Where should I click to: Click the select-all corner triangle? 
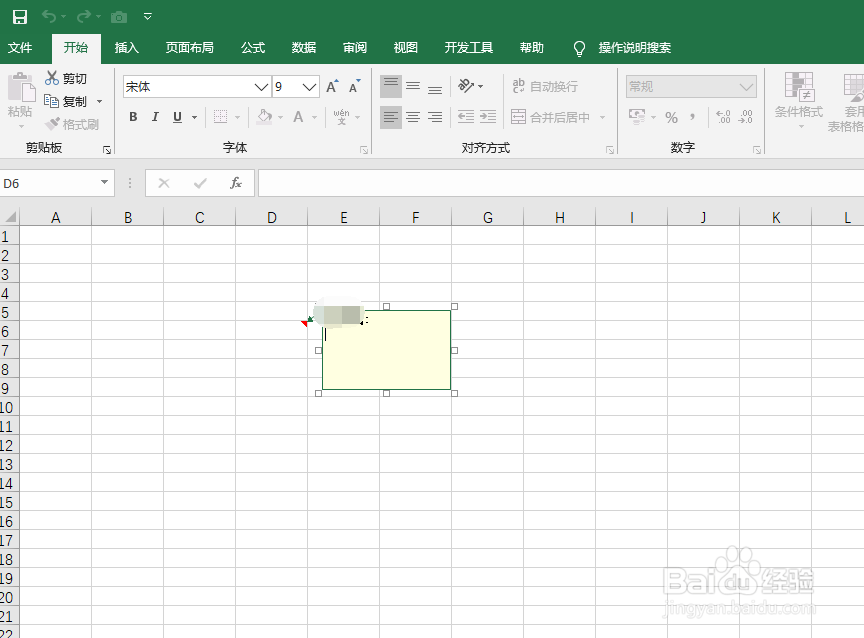(10, 217)
